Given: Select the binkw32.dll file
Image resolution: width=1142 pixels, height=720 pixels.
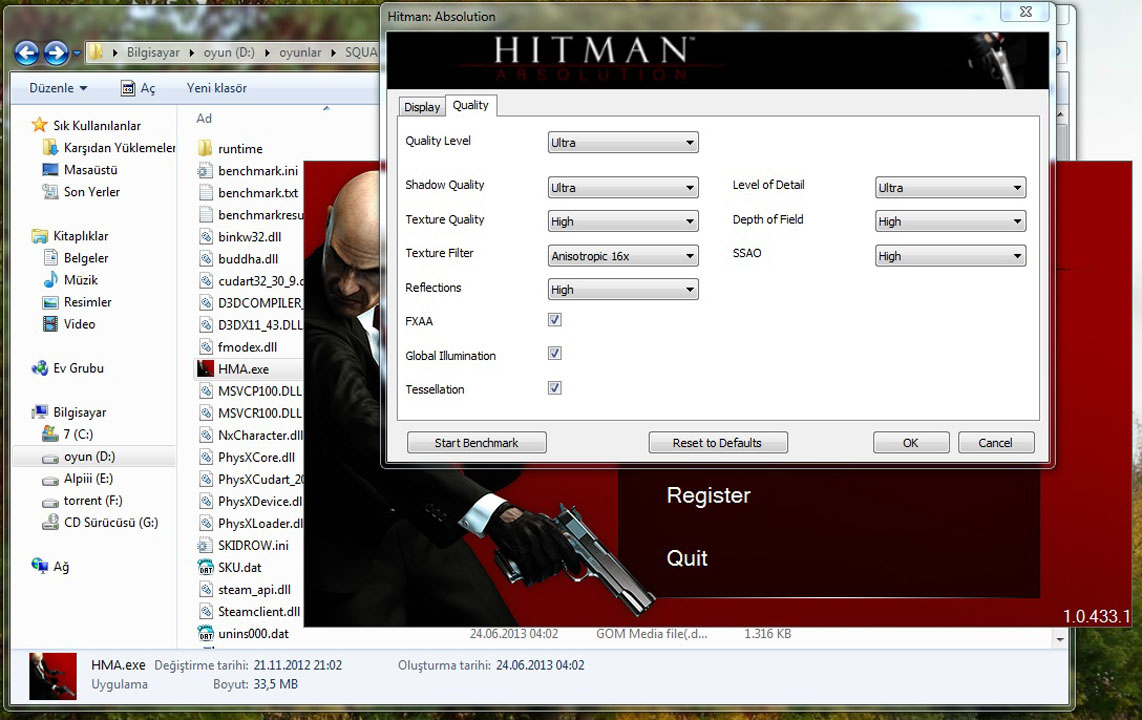Looking at the screenshot, I should click(x=250, y=237).
